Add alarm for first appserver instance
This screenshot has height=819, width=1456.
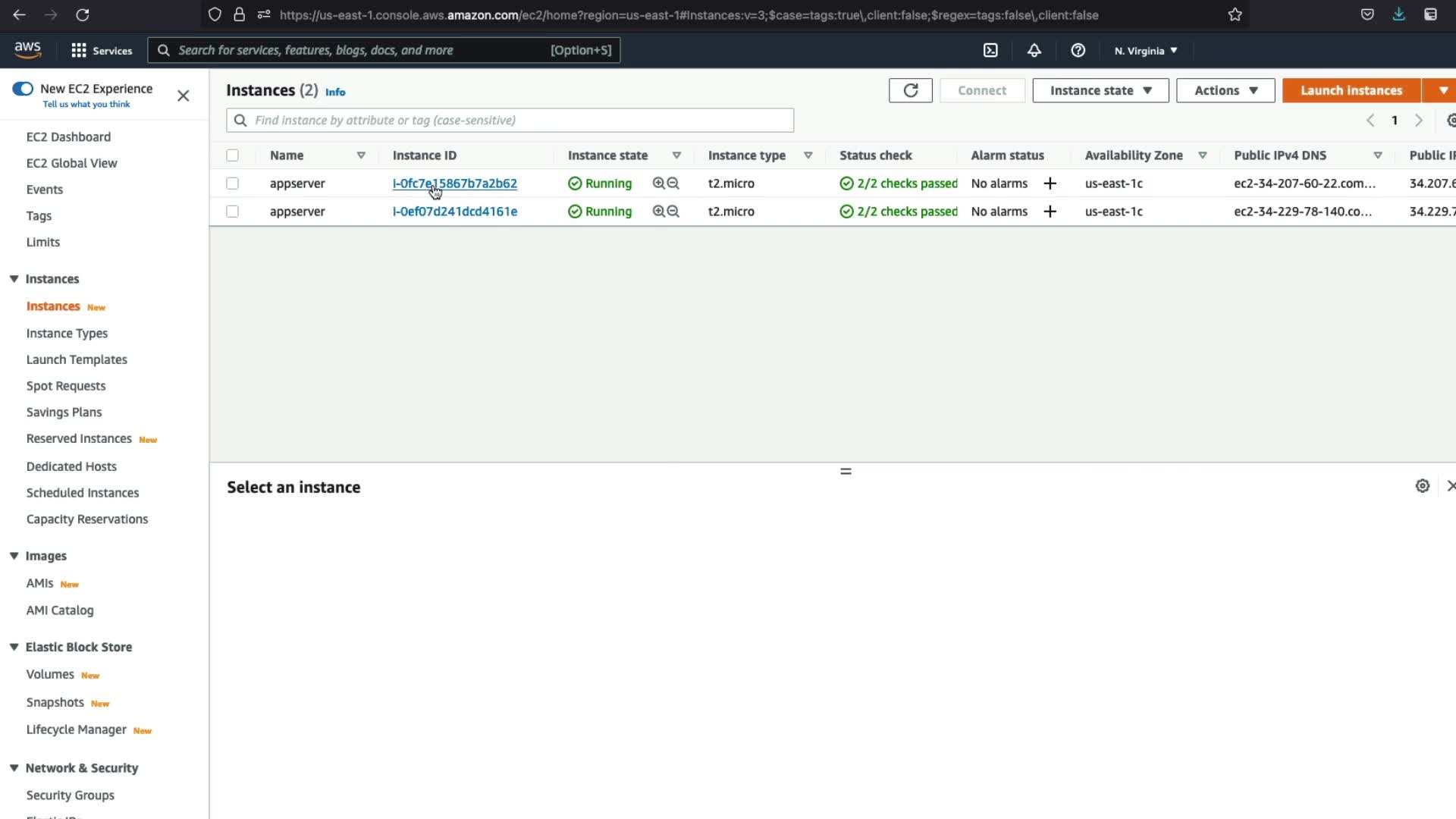(x=1050, y=184)
